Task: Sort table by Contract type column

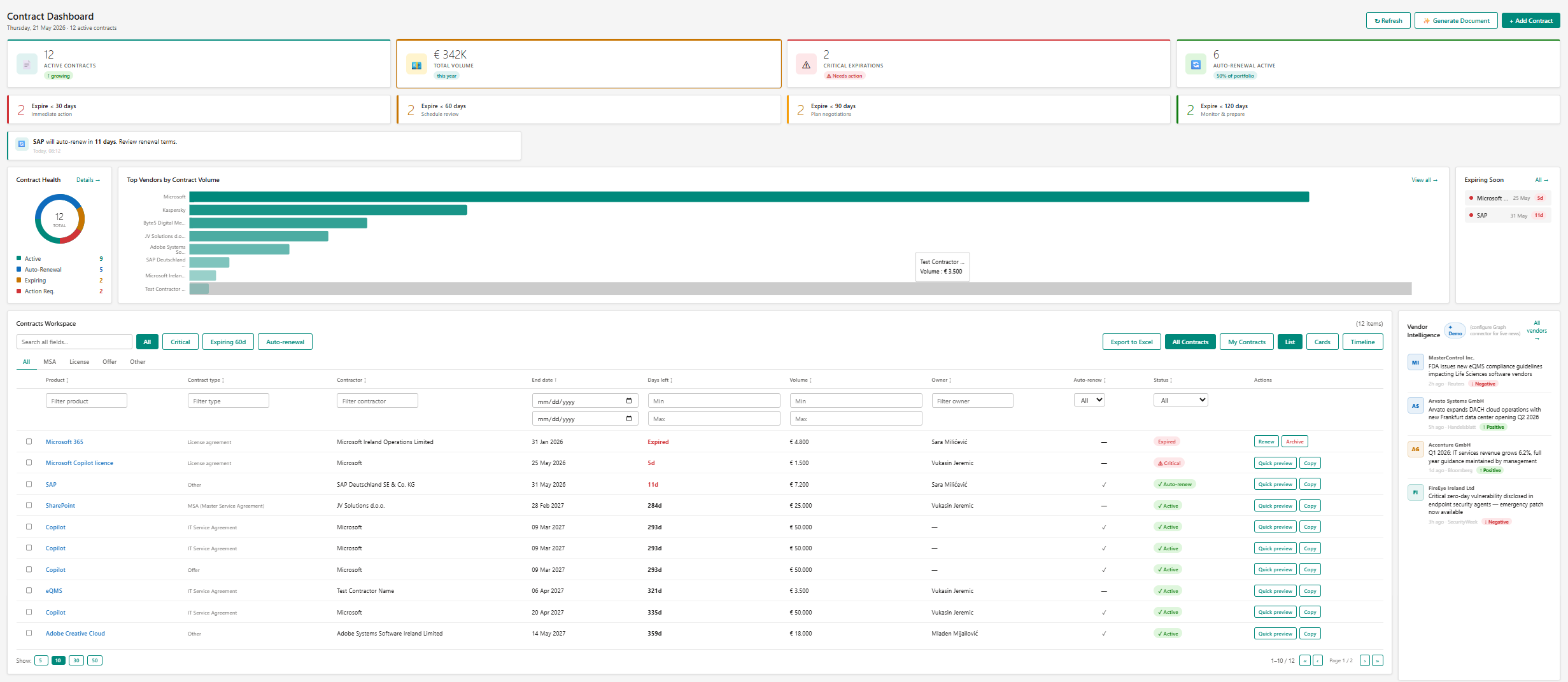Action: [206, 380]
